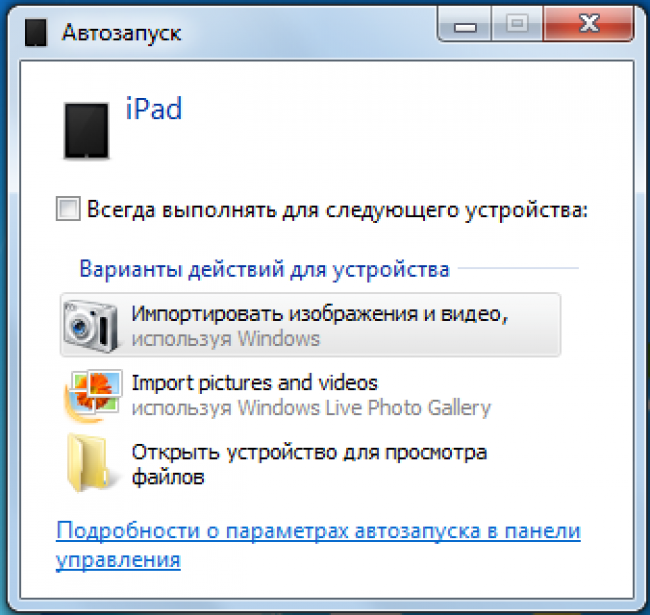Click the Windows Live Photo Gallery flower icon
650x615 pixels.
93,396
